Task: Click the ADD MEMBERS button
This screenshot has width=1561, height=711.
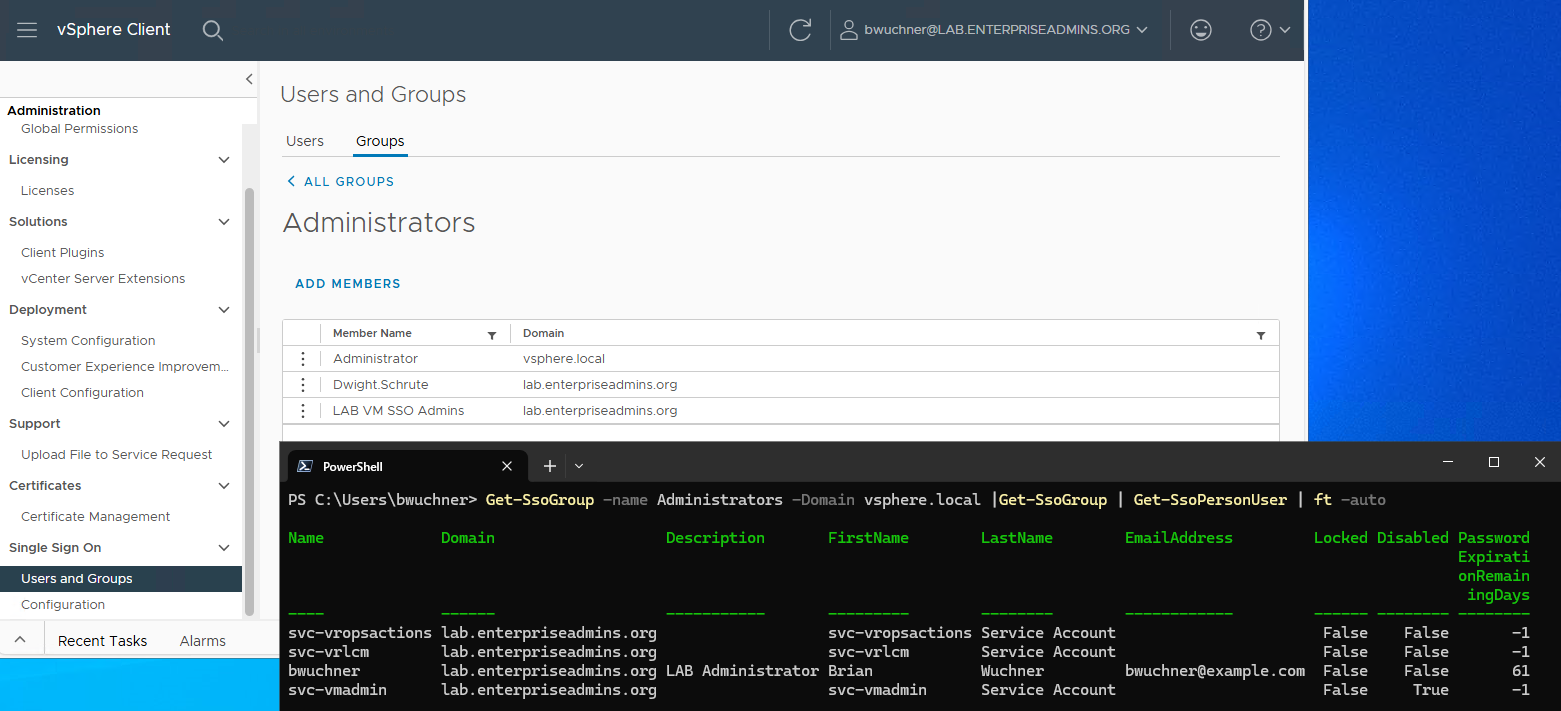Action: [348, 284]
